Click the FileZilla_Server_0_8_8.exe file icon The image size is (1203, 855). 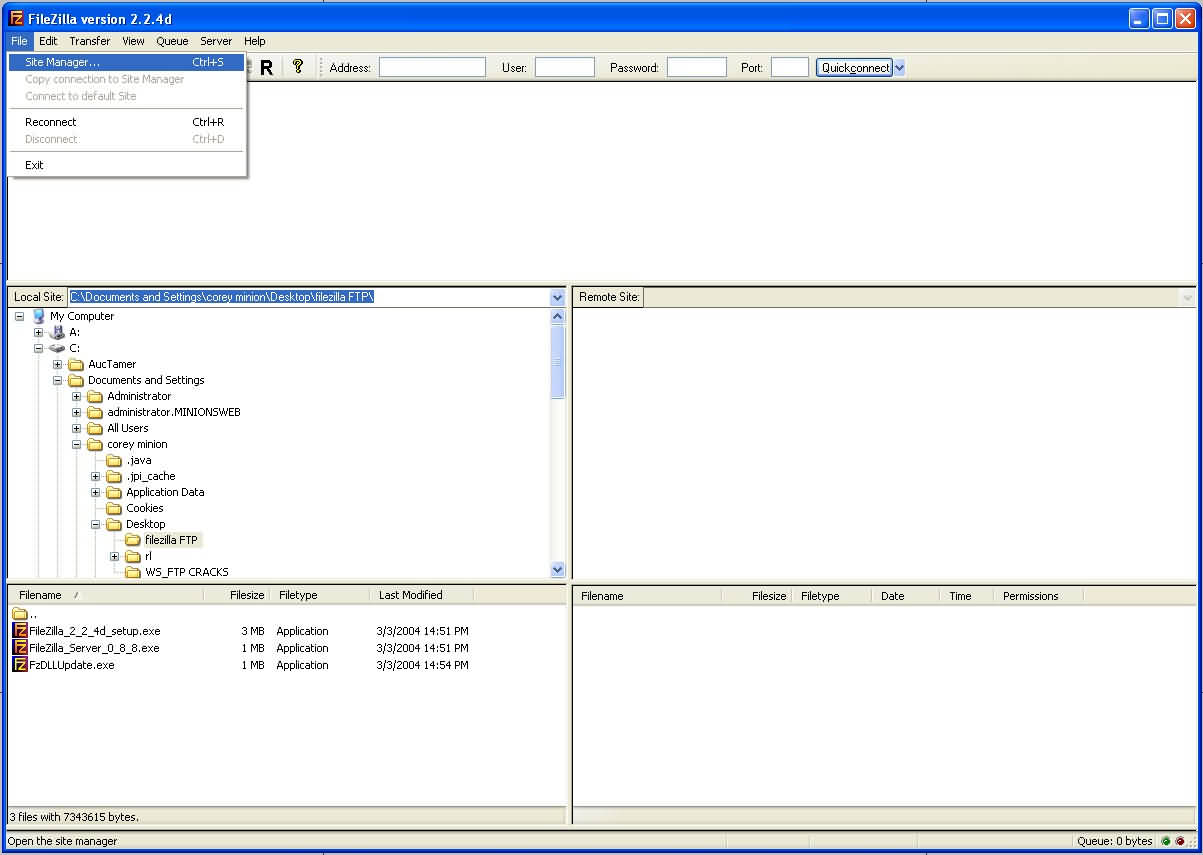pyautogui.click(x=20, y=648)
